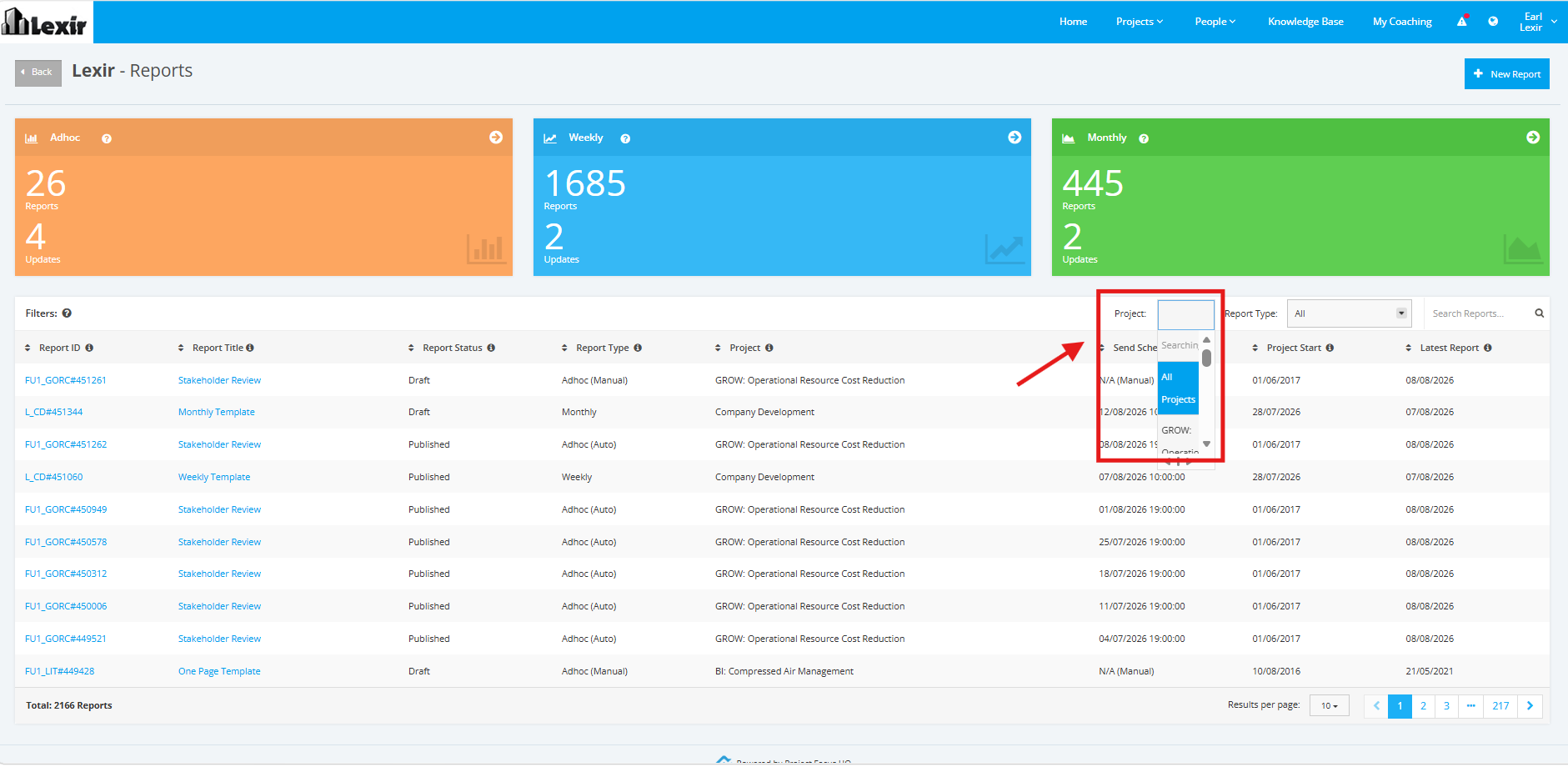
Task: Open the Weekly card arrow icon
Action: (1014, 138)
